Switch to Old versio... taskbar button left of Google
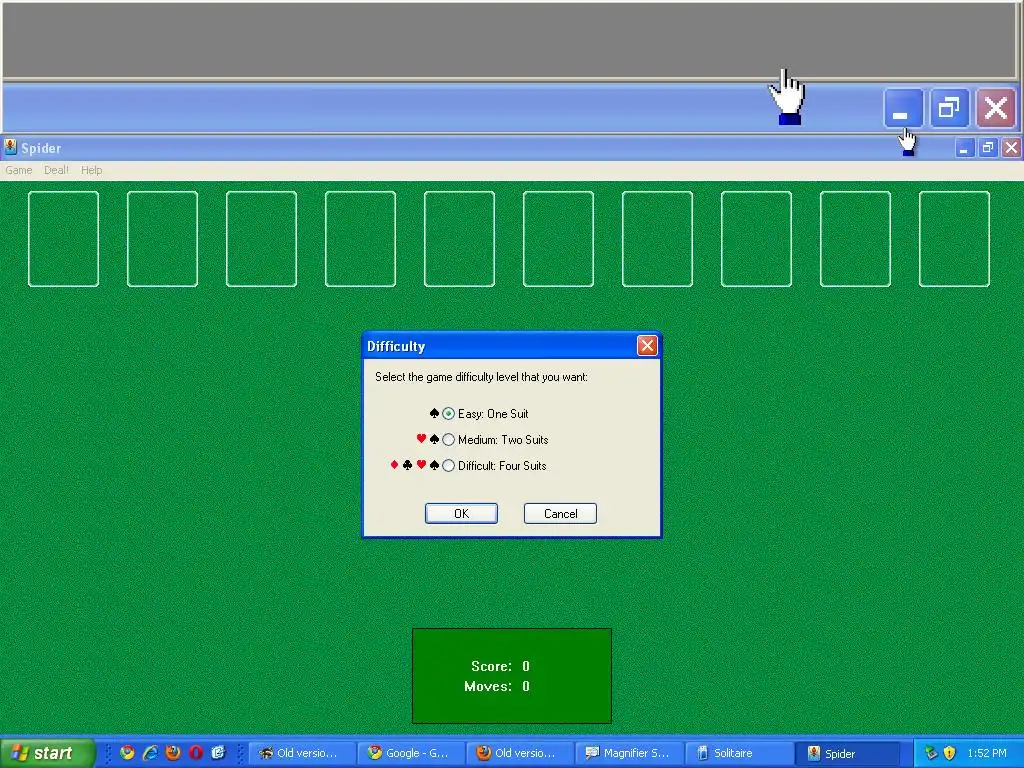 pos(303,753)
